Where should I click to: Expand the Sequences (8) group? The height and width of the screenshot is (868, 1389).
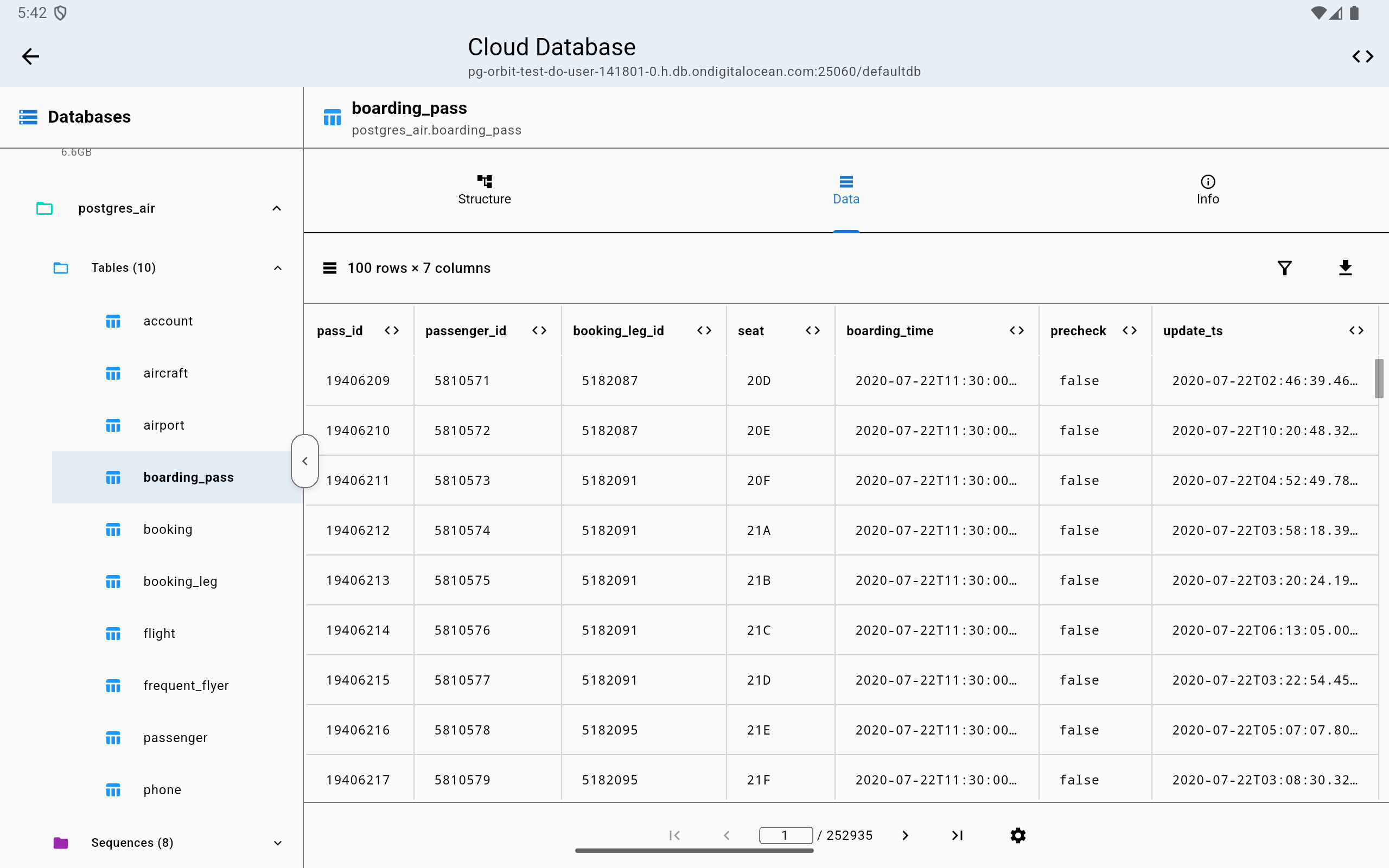point(278,843)
